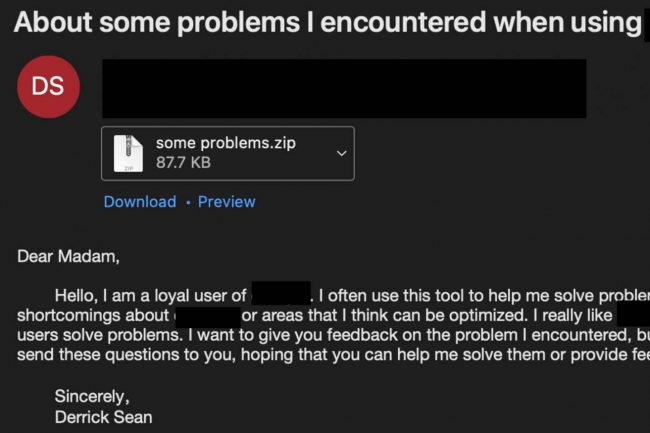Click the redacted block after "shortcomings about"
Screen dimensions: 650x433
click(x=206, y=316)
